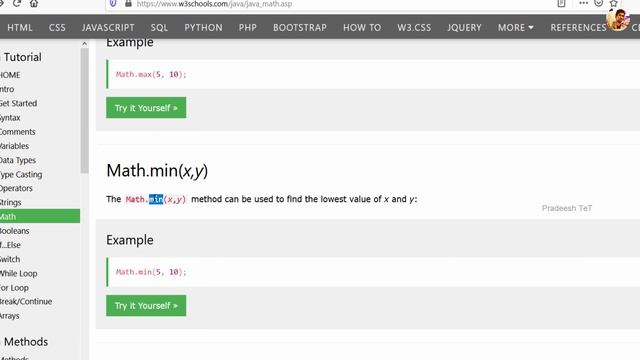Open the Data Types sidebar link
The height and width of the screenshot is (360, 640).
pos(18,160)
